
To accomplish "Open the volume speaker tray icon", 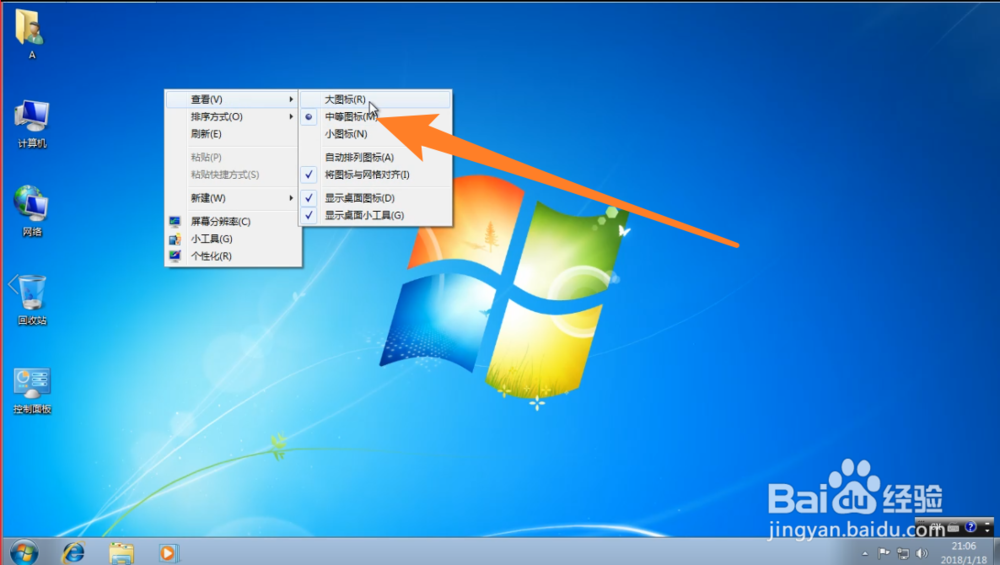I will 922,553.
